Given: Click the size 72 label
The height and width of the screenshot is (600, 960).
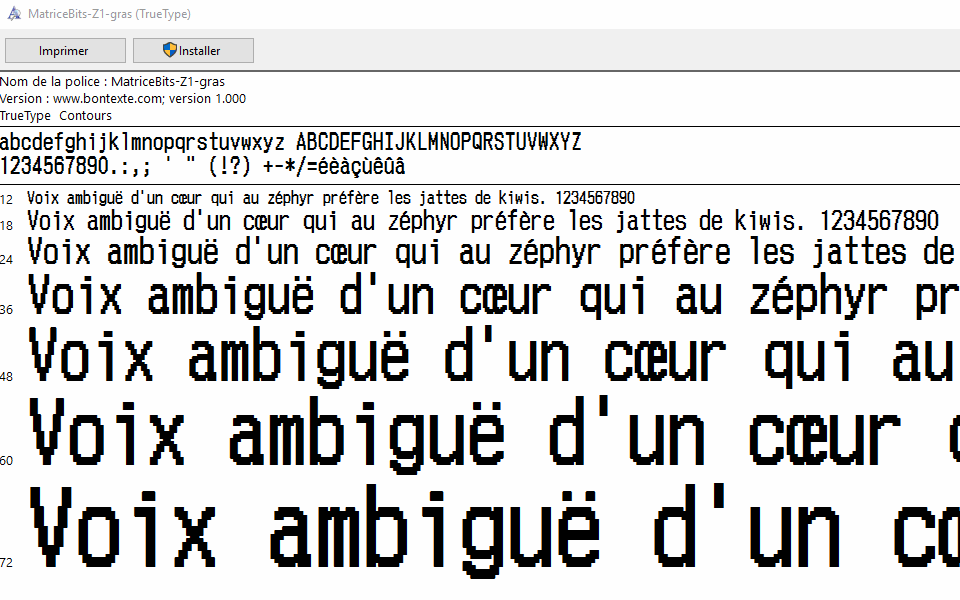Looking at the screenshot, I should [x=7, y=562].
